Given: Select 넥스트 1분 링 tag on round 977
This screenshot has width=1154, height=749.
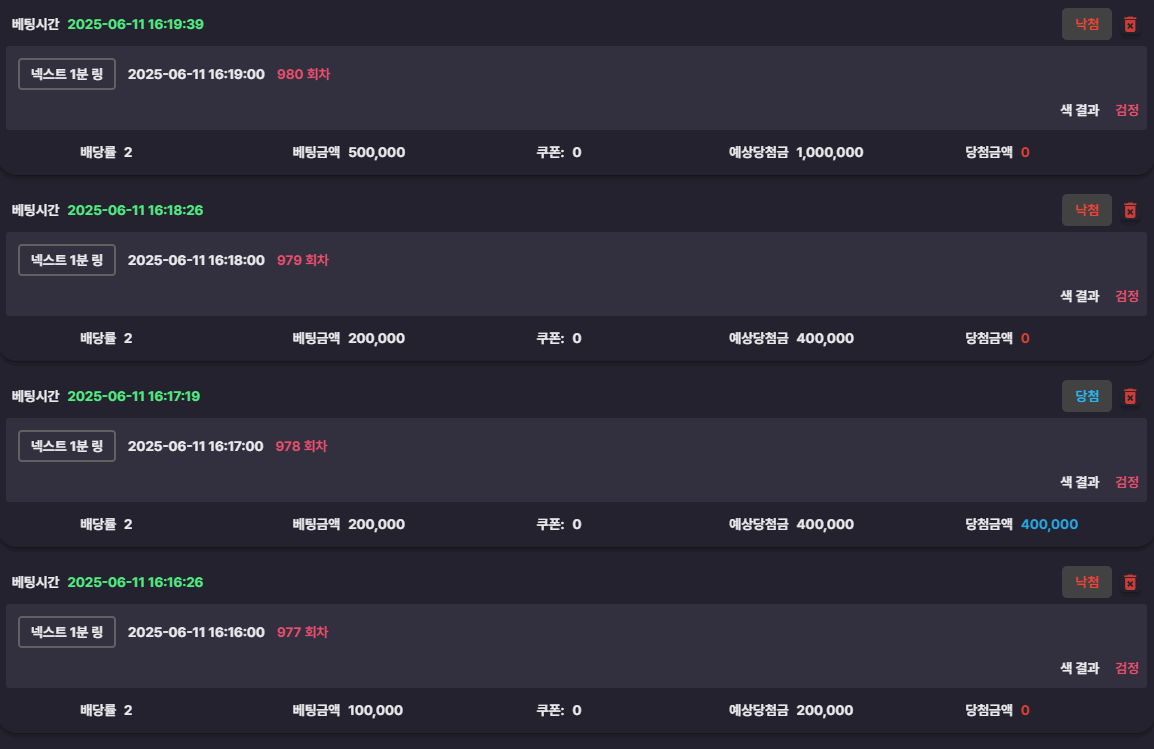Looking at the screenshot, I should [67, 633].
